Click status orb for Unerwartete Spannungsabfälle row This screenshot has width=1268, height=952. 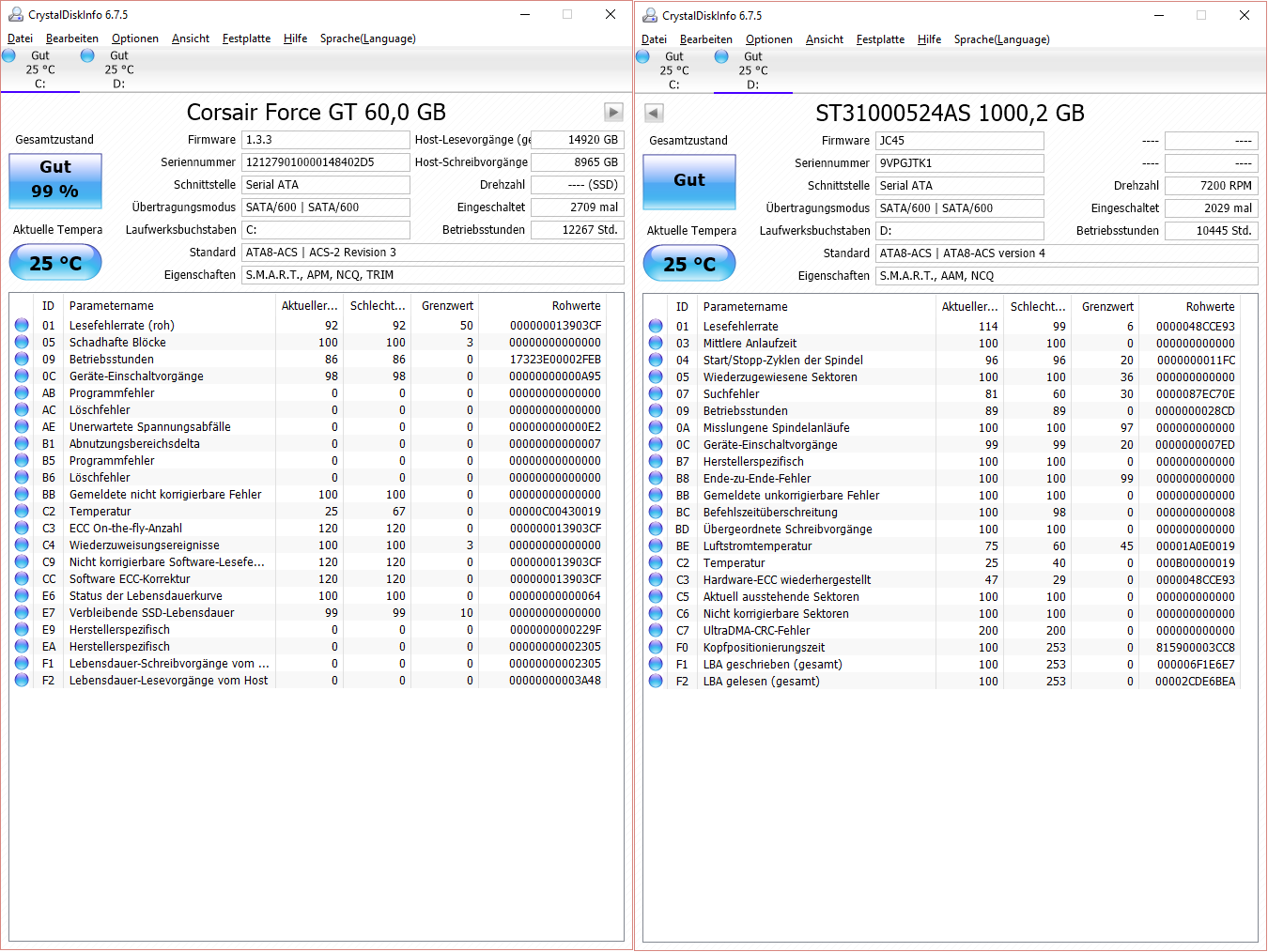(x=22, y=426)
